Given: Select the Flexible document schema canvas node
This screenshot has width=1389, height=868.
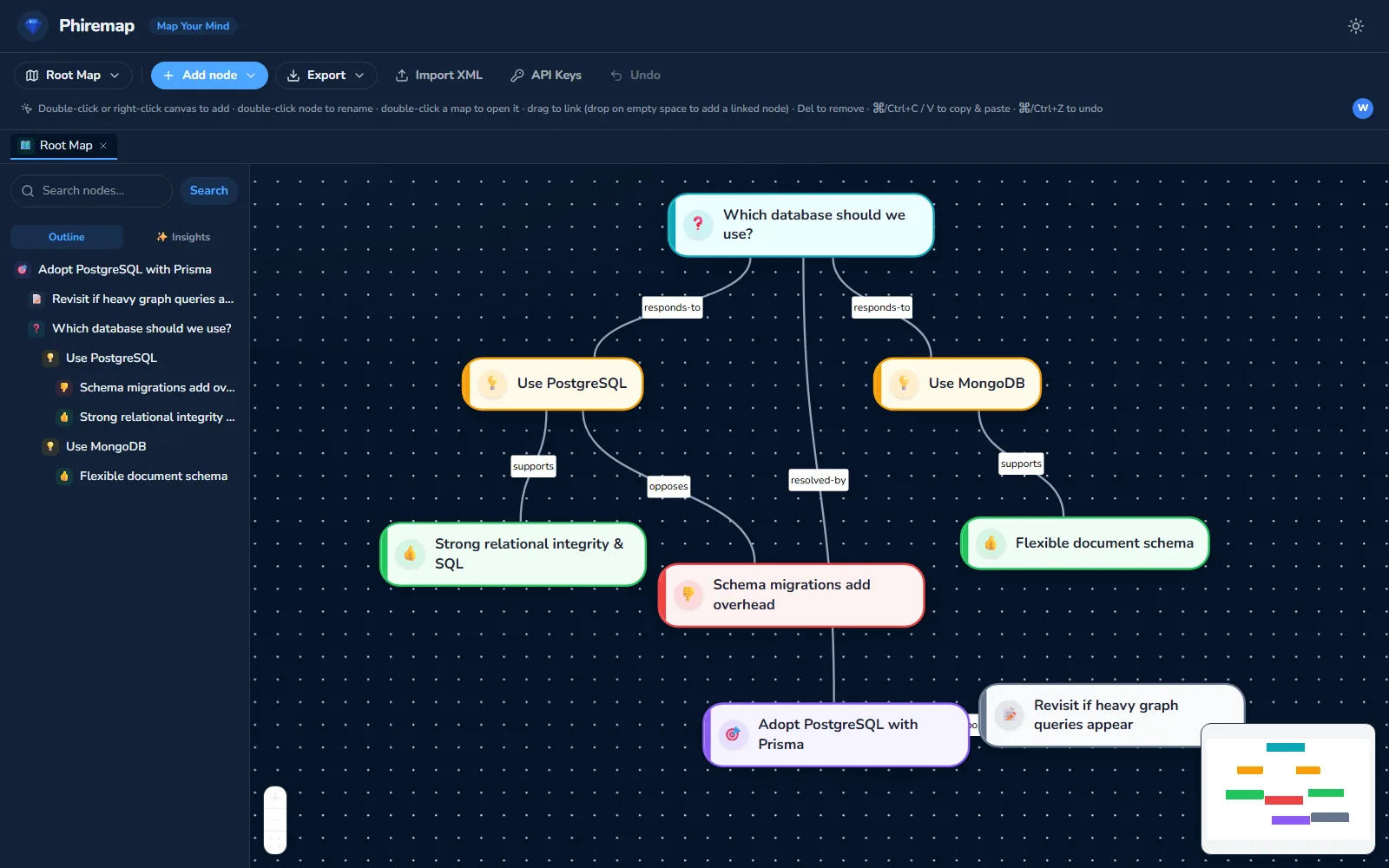Looking at the screenshot, I should [1085, 543].
